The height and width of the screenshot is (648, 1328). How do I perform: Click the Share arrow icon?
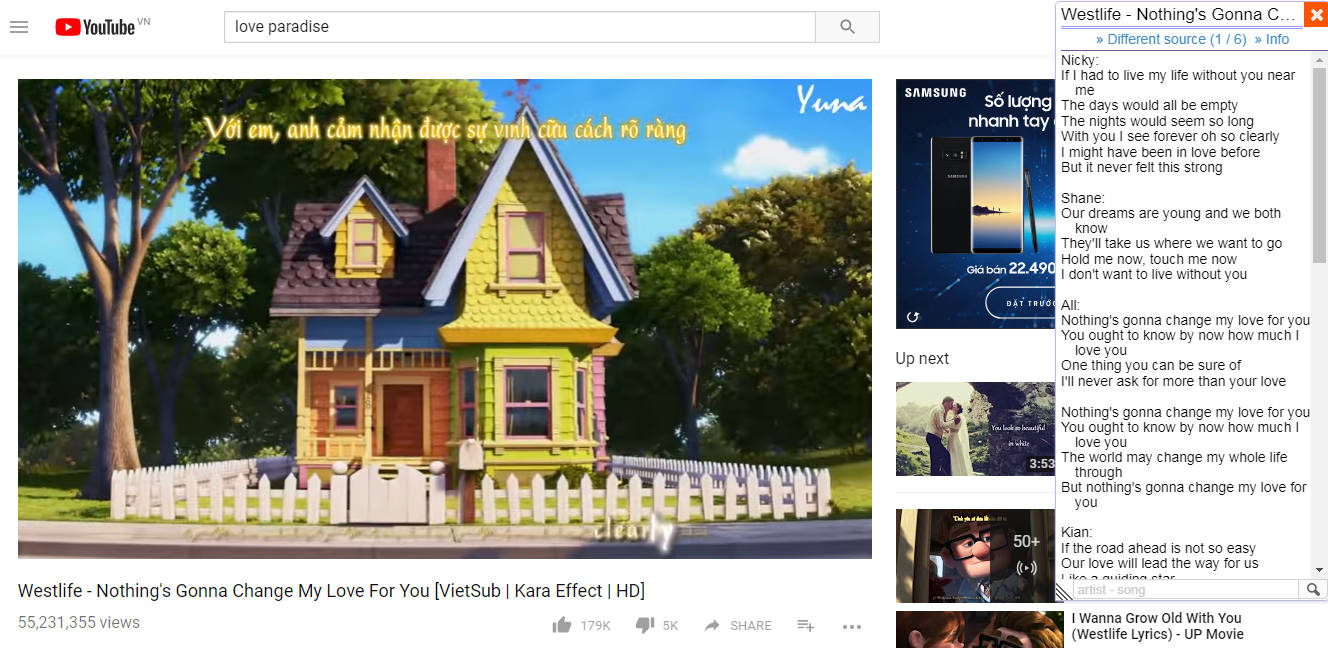(712, 625)
